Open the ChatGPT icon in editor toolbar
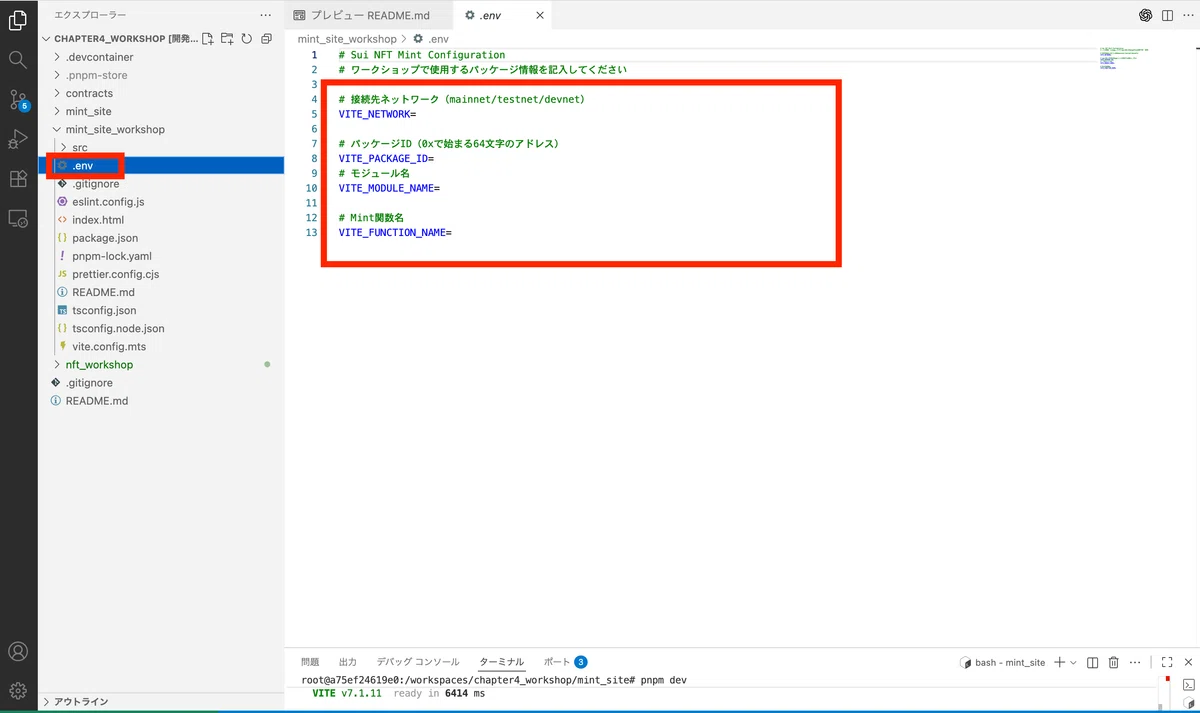The image size is (1200, 713). [x=1146, y=15]
